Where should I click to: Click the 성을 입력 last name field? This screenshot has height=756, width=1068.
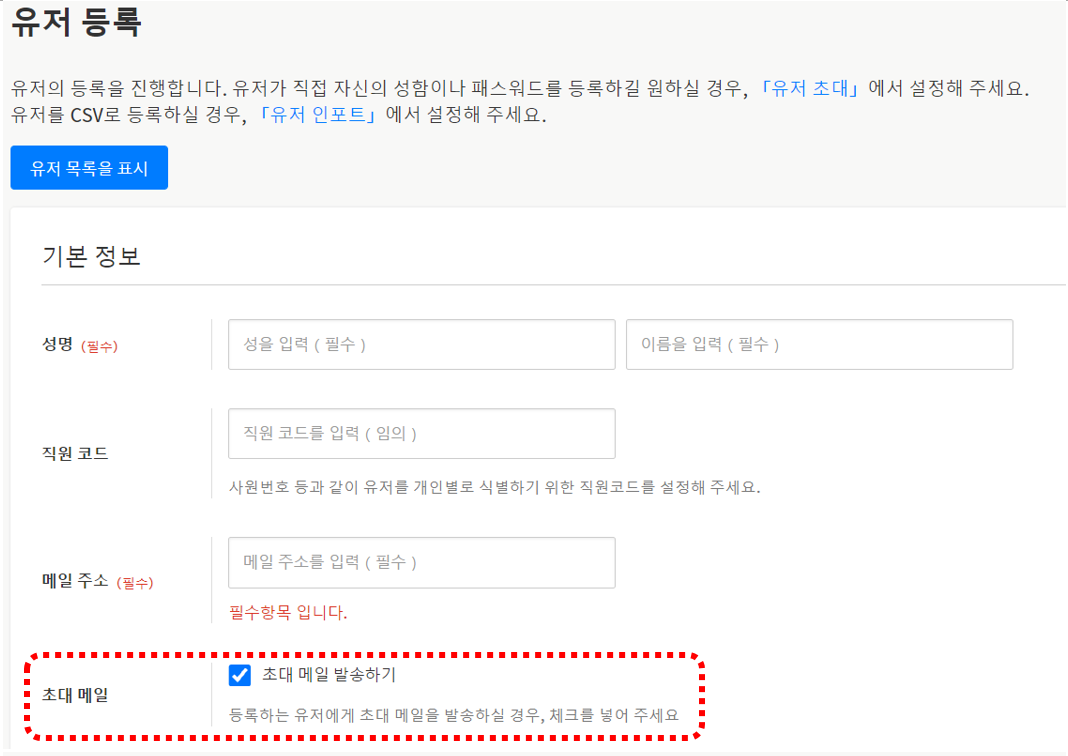[x=421, y=345]
